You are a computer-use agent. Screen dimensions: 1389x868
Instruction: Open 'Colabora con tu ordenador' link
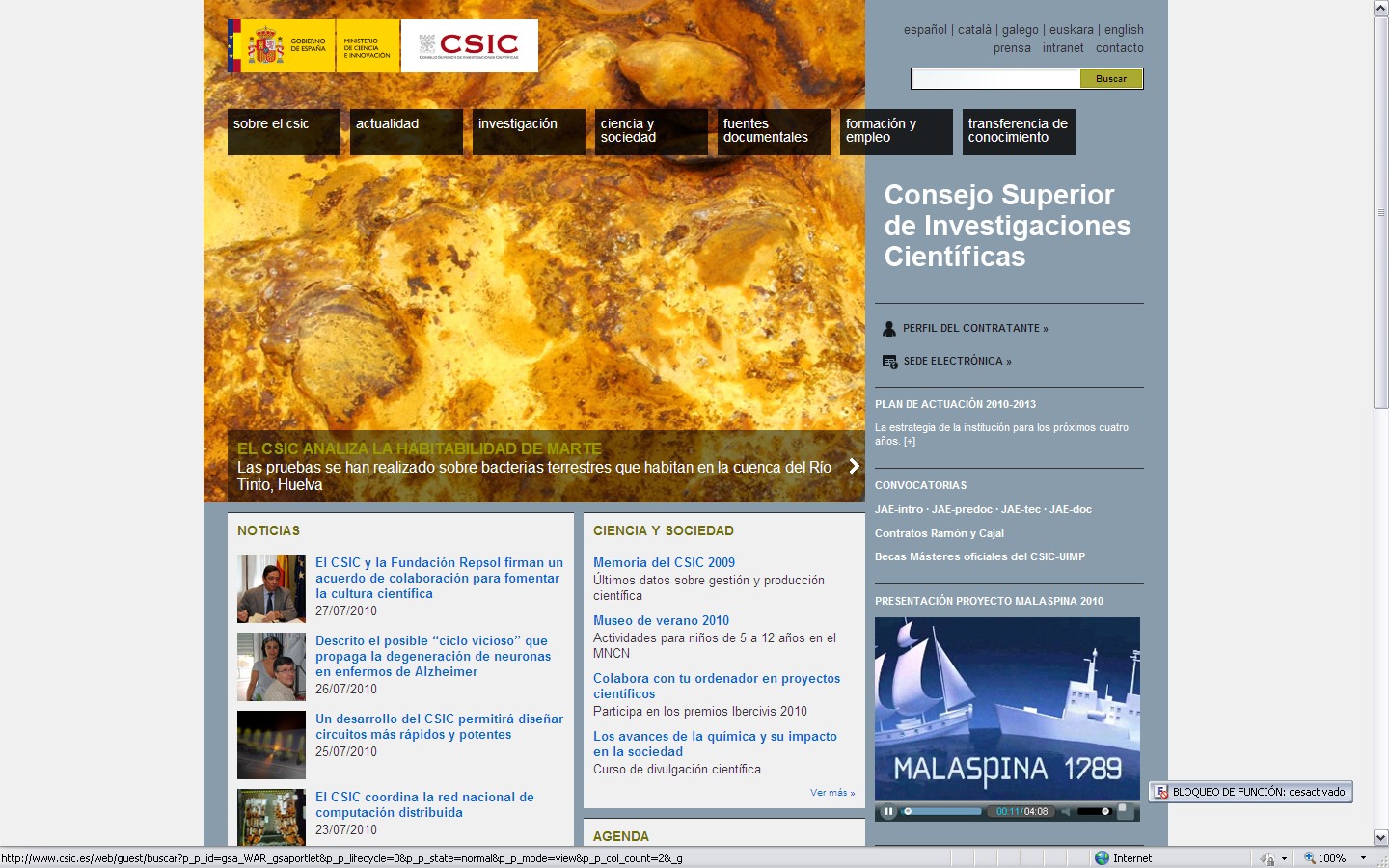pyautogui.click(x=717, y=687)
